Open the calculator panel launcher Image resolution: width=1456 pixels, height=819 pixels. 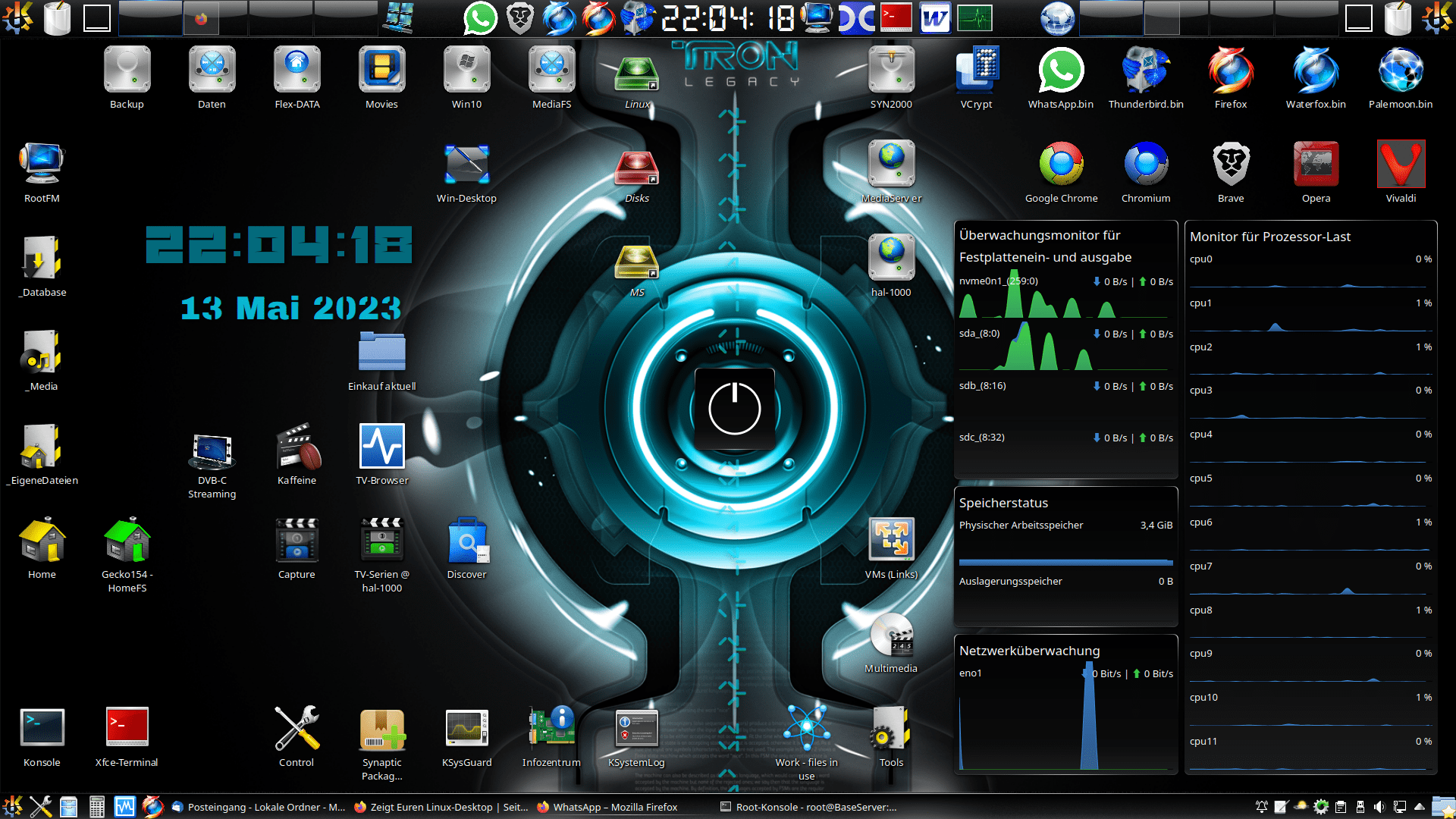point(96,807)
